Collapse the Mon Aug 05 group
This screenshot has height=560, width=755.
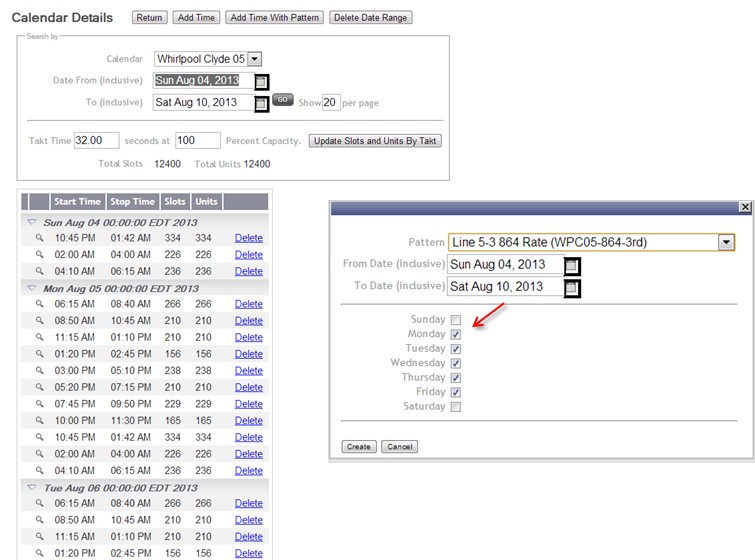point(32,288)
